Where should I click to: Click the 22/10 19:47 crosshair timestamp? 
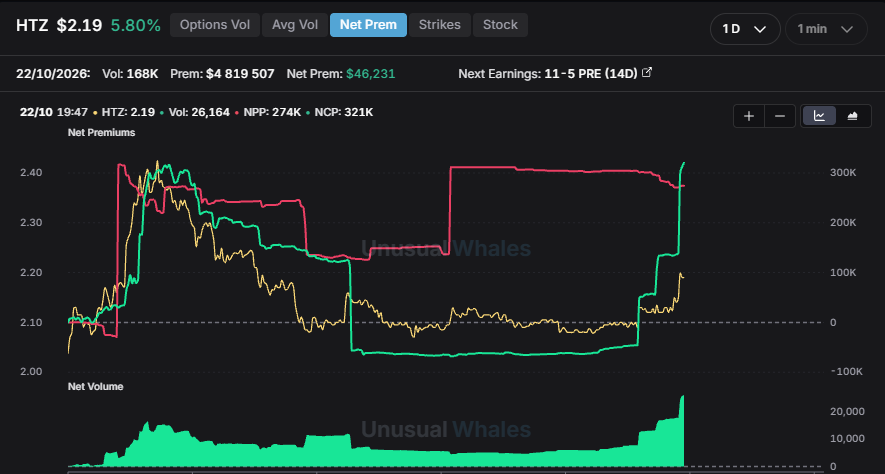53,112
